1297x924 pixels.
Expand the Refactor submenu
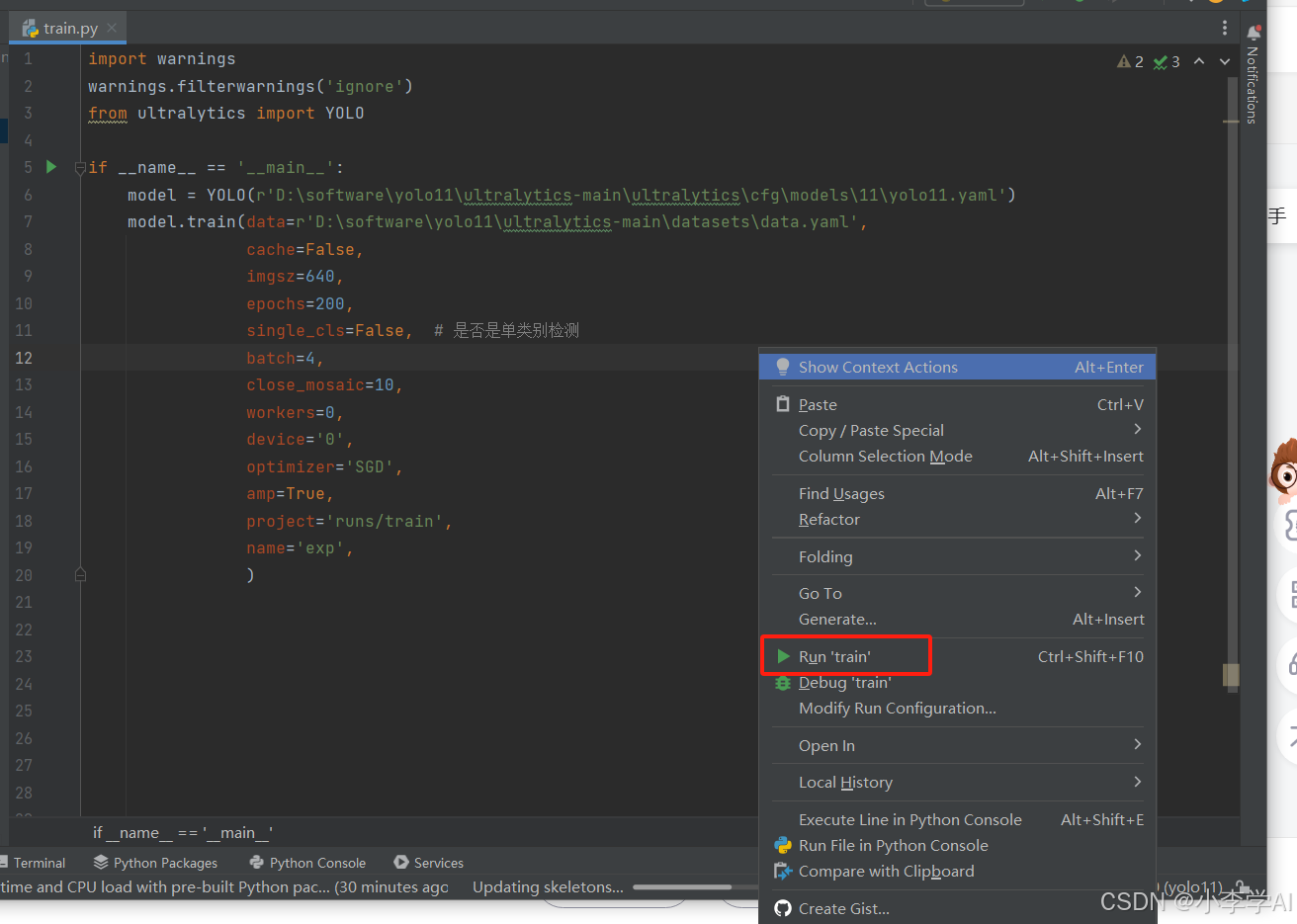[x=957, y=519]
